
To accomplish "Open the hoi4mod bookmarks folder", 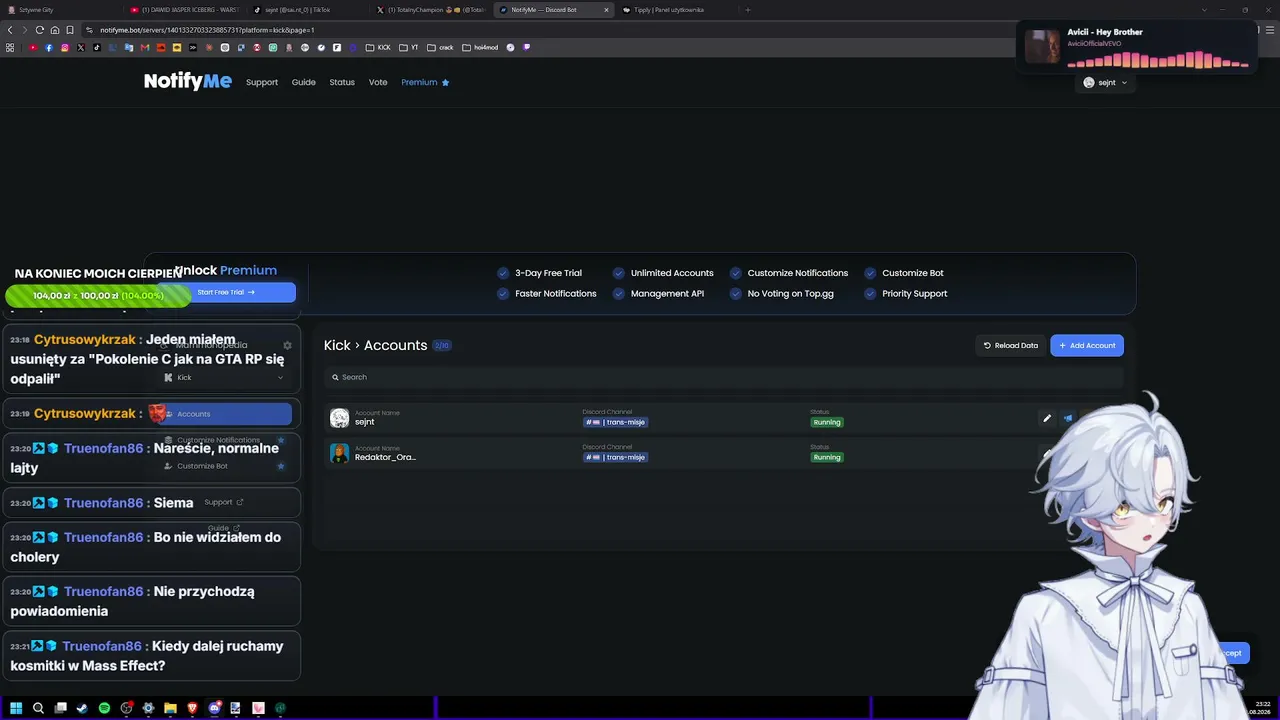I will 480,47.
